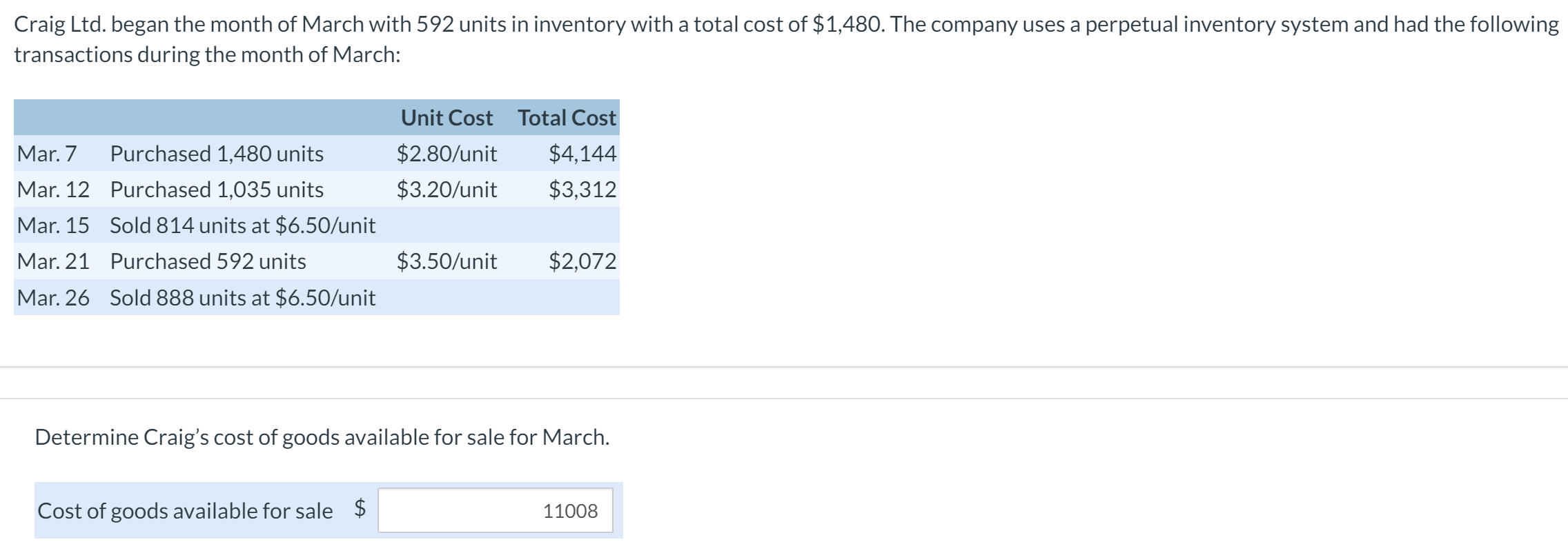This screenshot has height=542, width=1568.
Task: Click the $3.20/unit cost cell
Action: [x=447, y=189]
